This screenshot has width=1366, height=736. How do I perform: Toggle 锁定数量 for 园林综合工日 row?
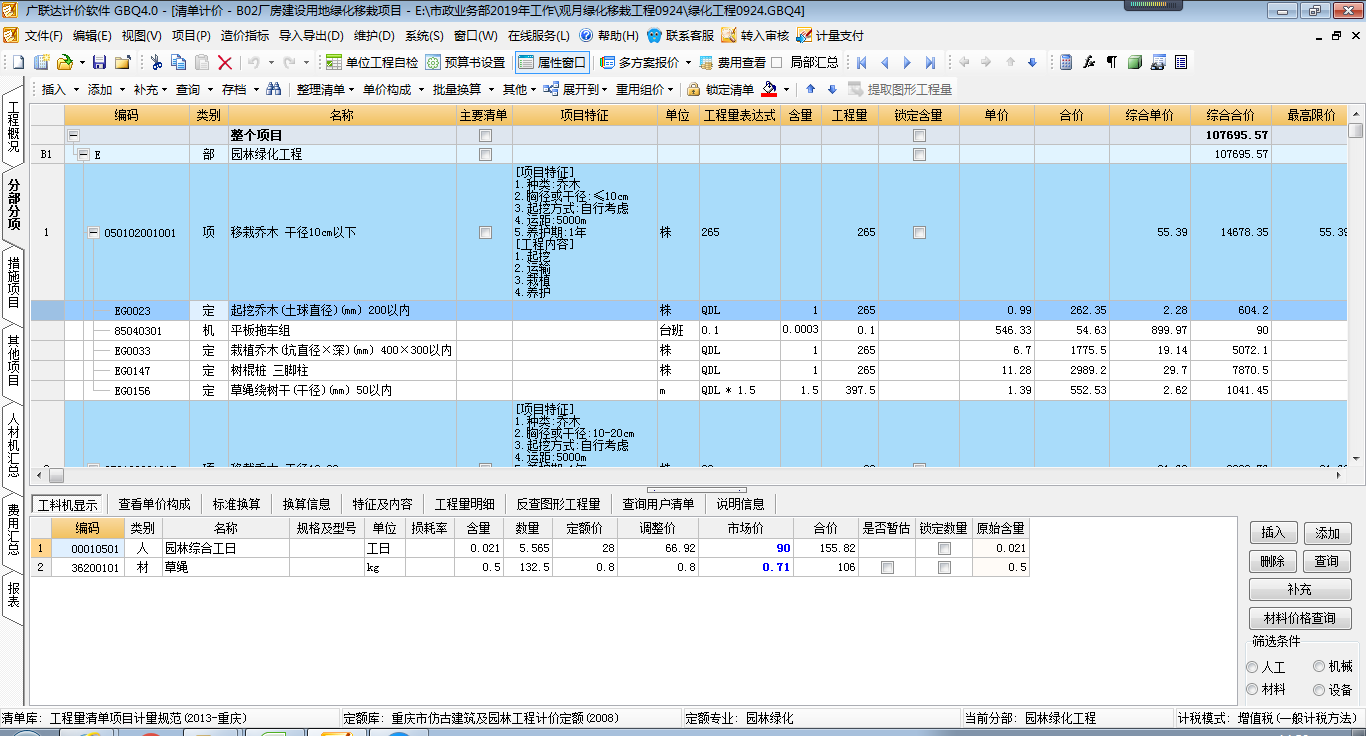944,548
